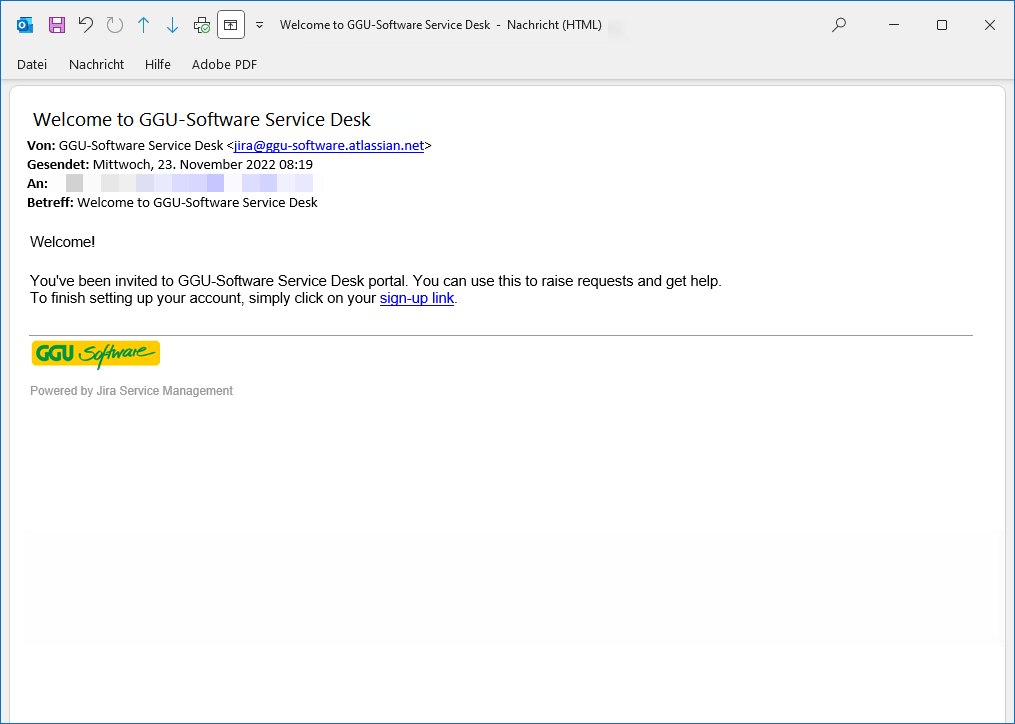Click the 'Welcome!' greeting text
The image size is (1015, 724).
63,242
